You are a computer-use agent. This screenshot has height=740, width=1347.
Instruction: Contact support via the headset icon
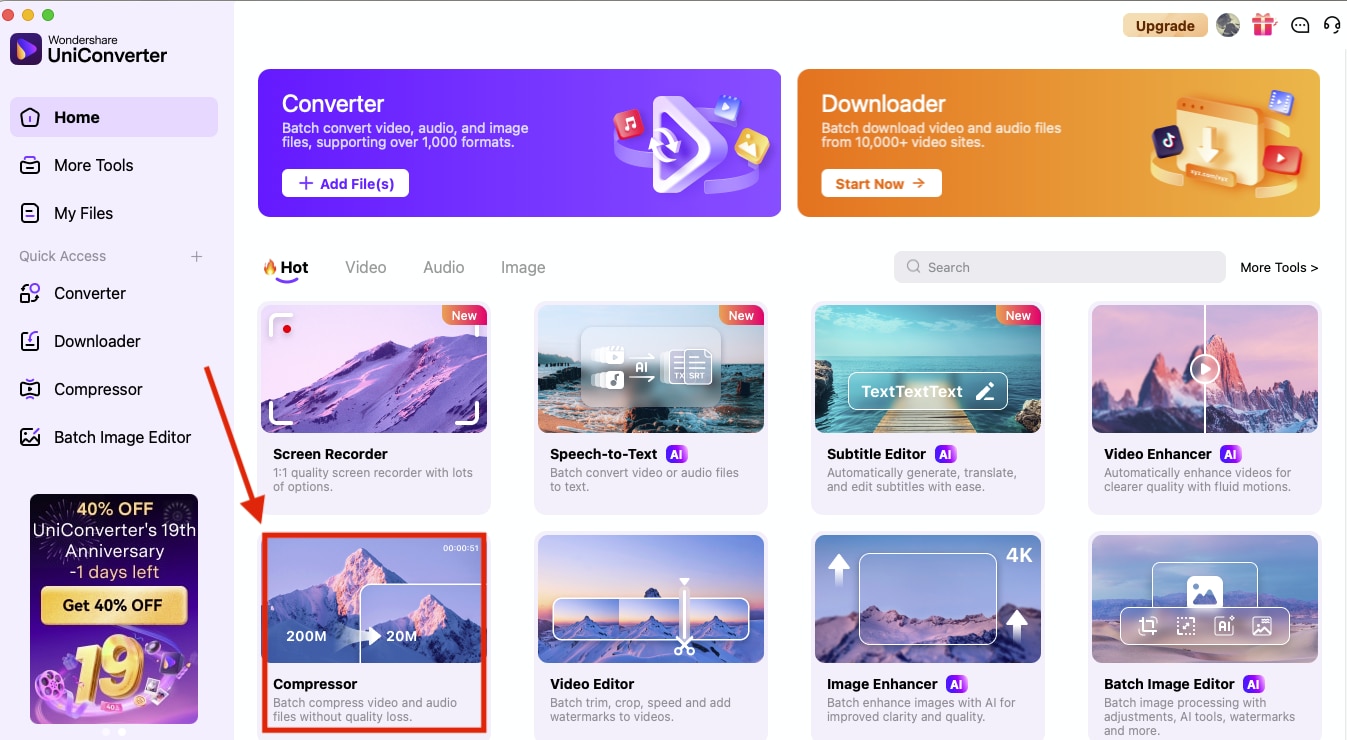coord(1331,24)
